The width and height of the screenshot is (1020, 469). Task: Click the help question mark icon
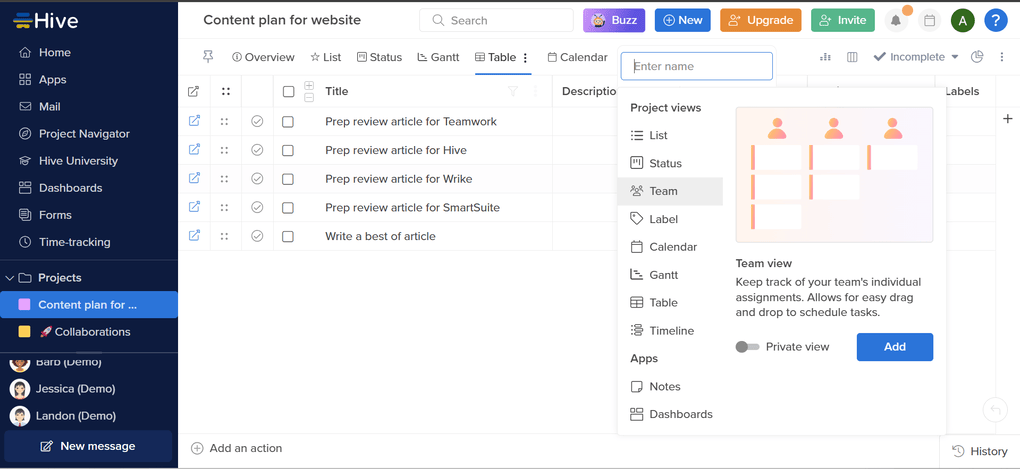(x=995, y=20)
